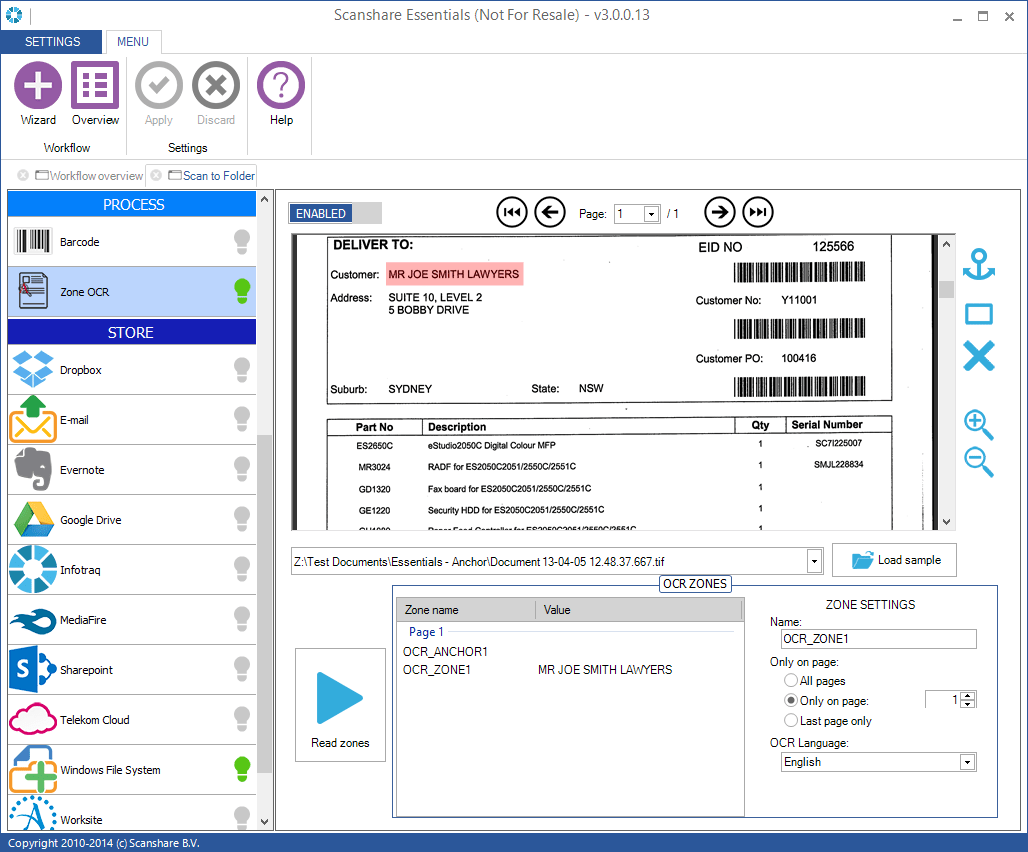Zoom in on the document preview
Screen dimensions: 1028x852
coord(979,424)
